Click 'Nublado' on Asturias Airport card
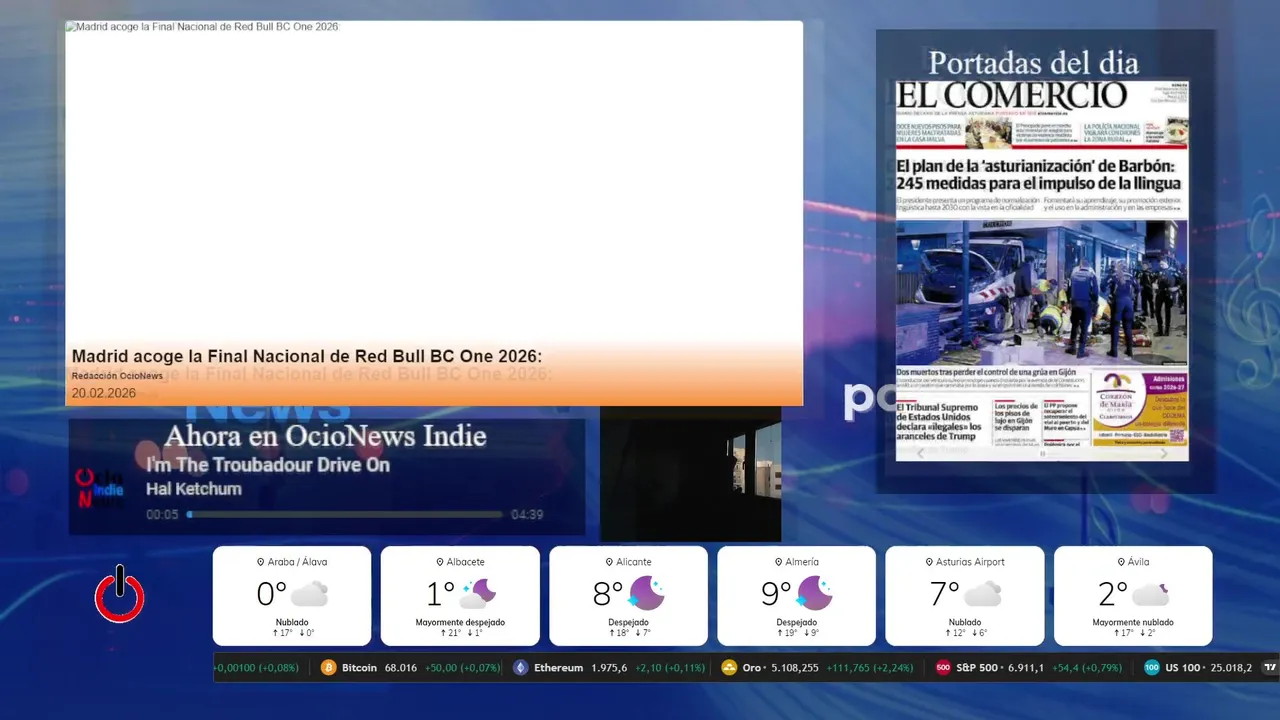Image resolution: width=1280 pixels, height=720 pixels. pyautogui.click(x=965, y=622)
